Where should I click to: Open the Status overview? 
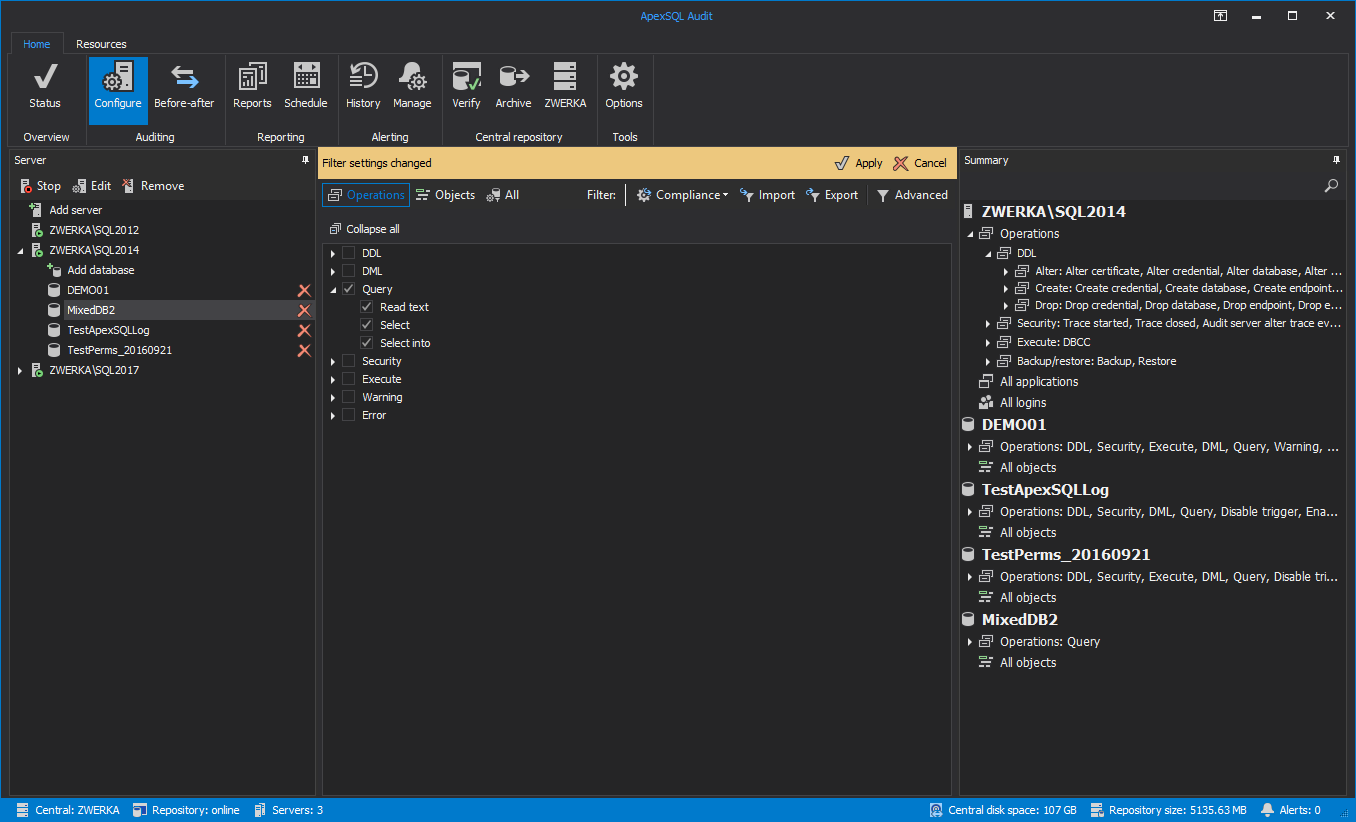(x=45, y=87)
